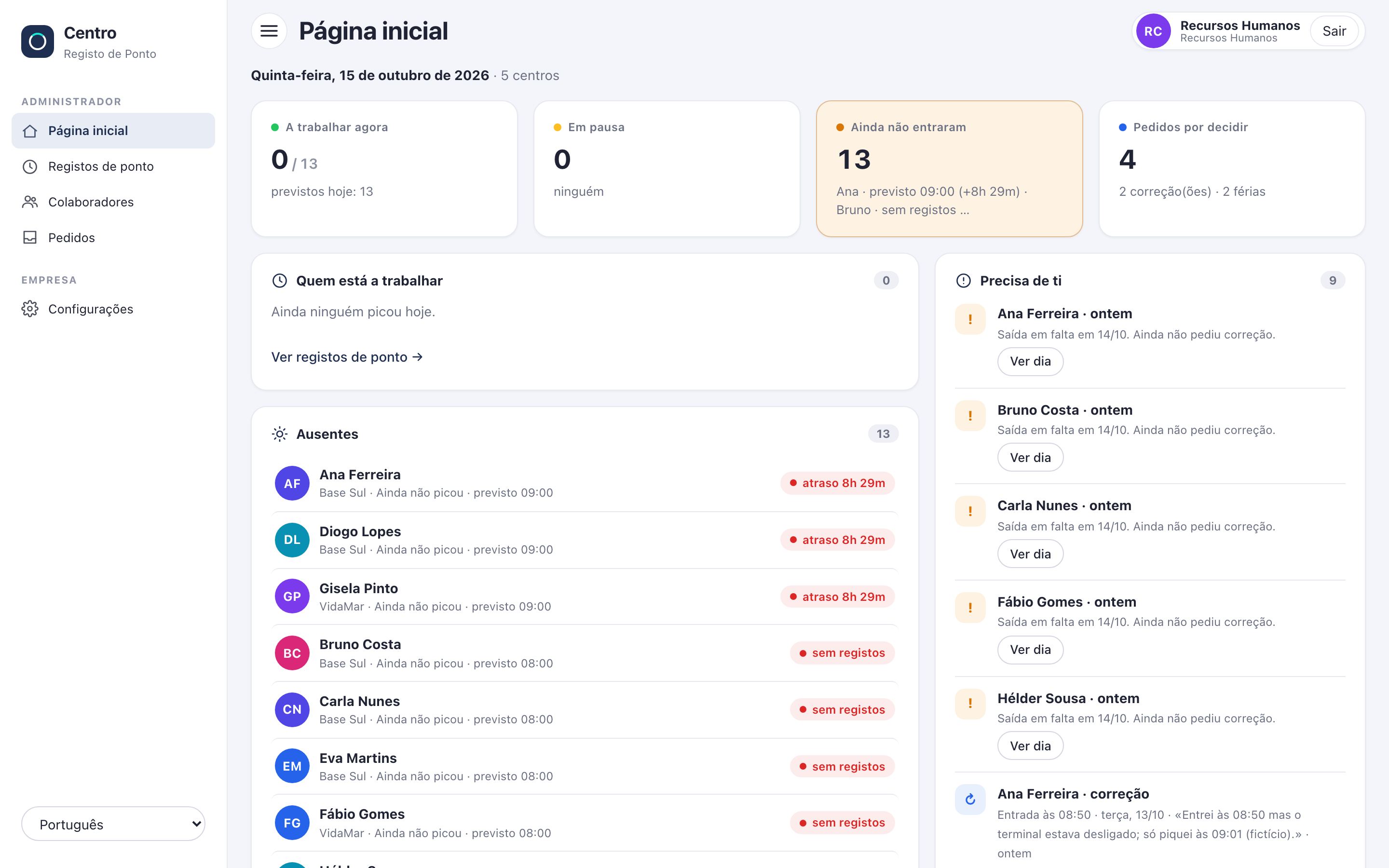Screen dimensions: 1389x868
Task: Click the Quinta-feira, 15 de outubro de 2026 date
Action: 369,75
